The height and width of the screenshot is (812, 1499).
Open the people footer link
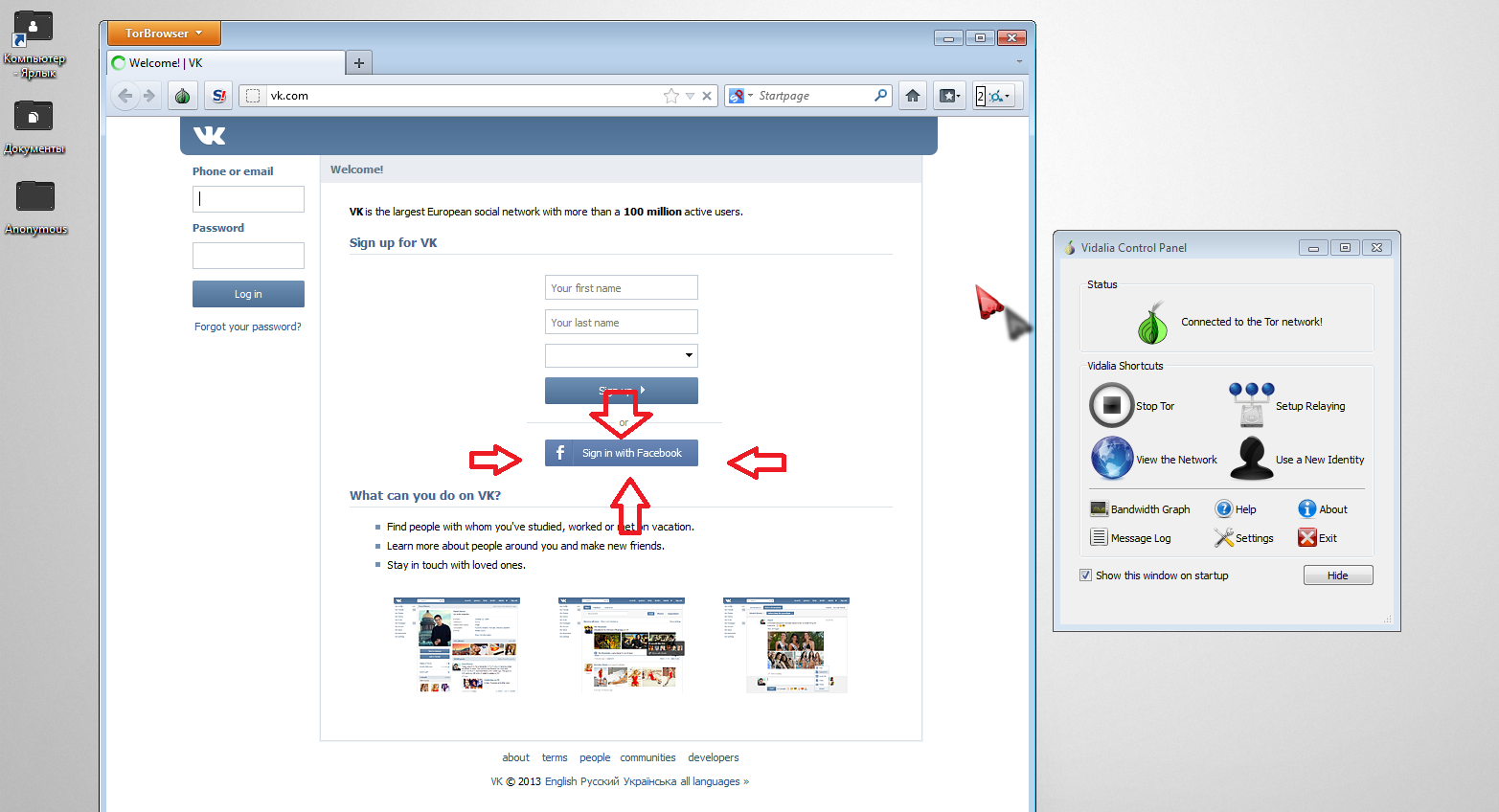click(x=595, y=757)
